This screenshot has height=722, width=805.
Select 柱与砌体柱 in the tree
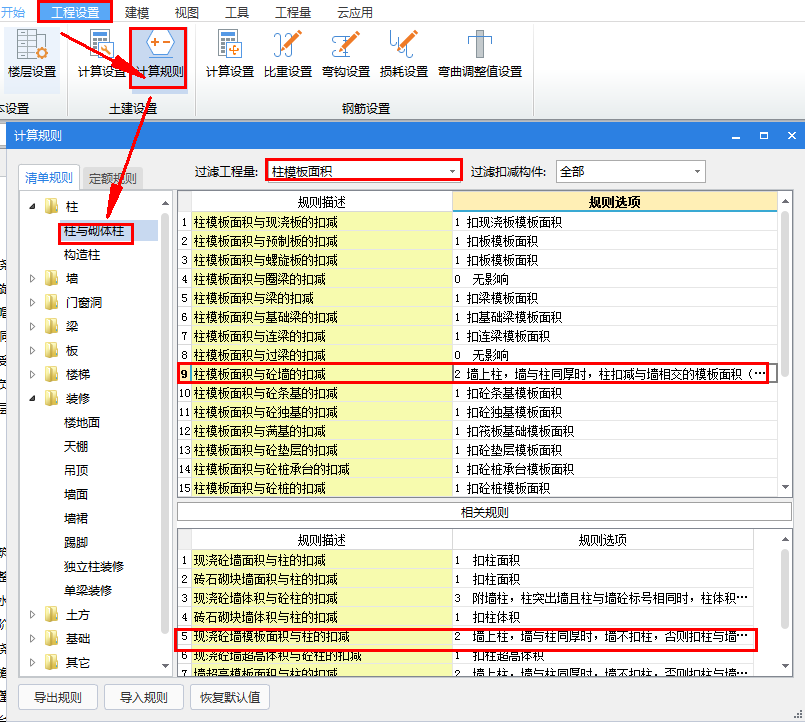coord(94,231)
